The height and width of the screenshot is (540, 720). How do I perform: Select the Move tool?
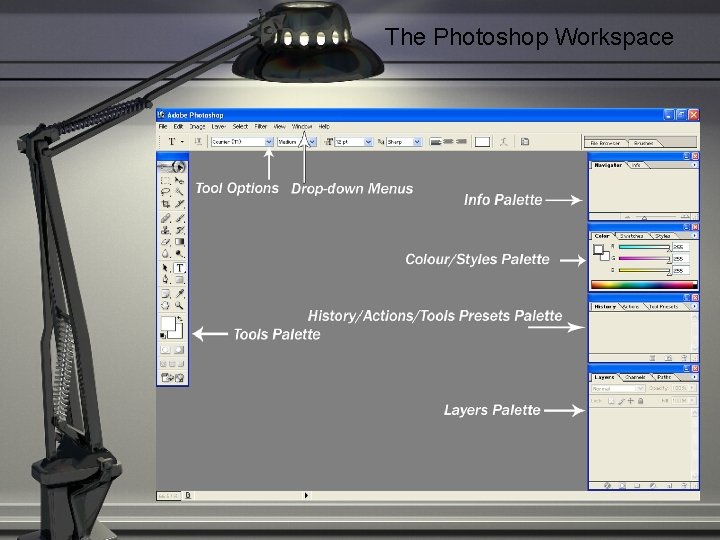[179, 180]
